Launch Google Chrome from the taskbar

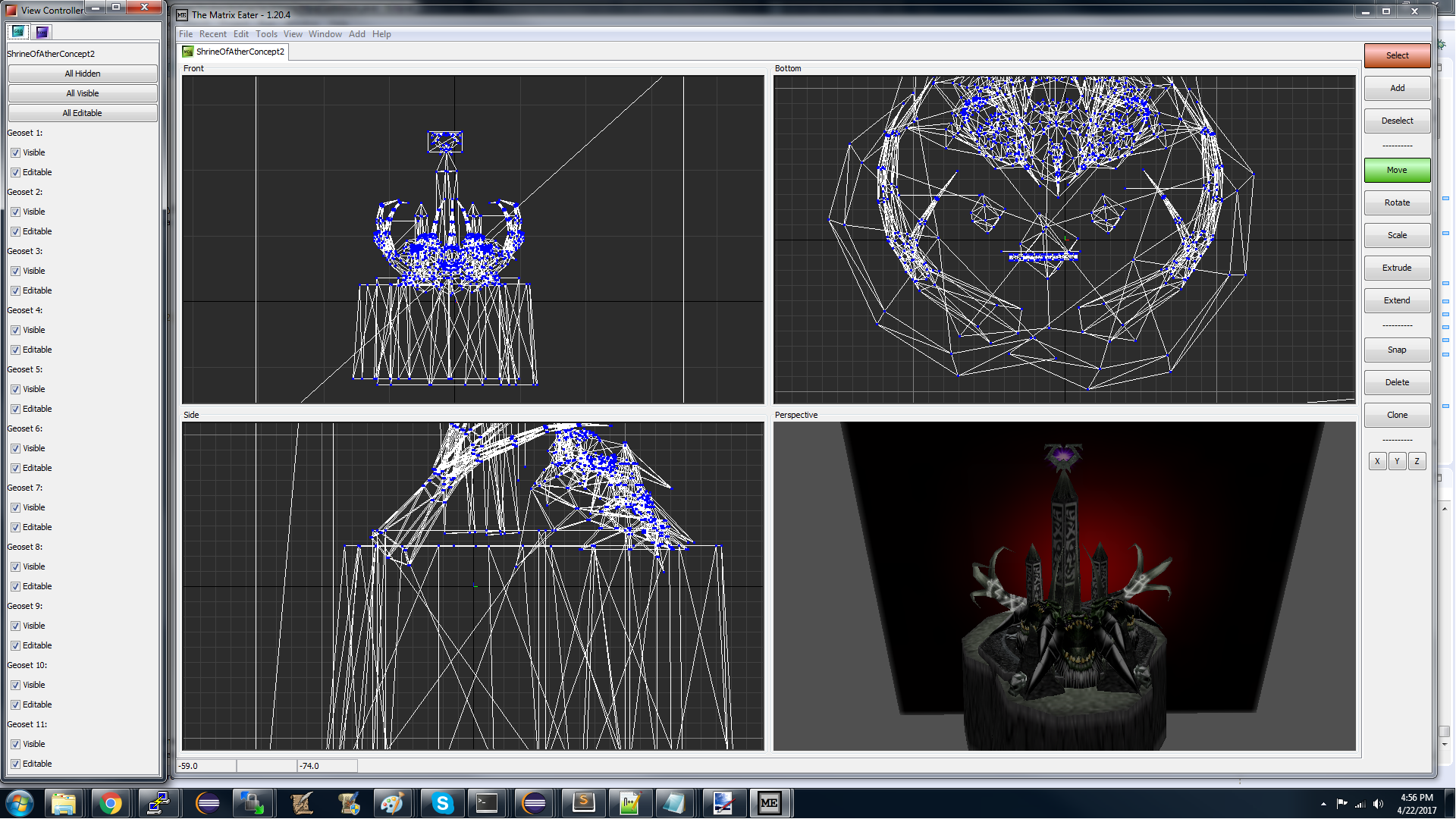click(111, 803)
